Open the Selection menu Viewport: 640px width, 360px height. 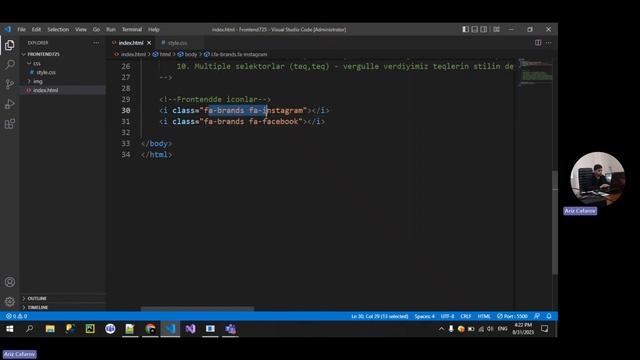coord(58,29)
